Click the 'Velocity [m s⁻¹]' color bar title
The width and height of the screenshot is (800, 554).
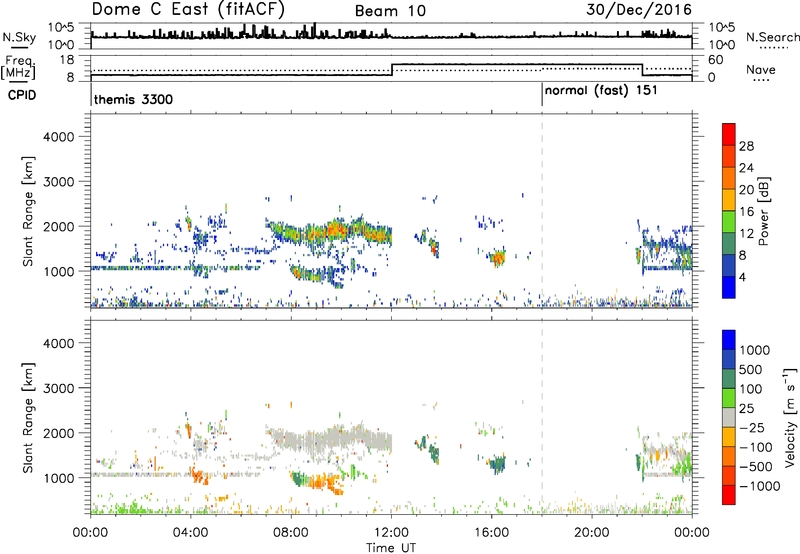790,417
